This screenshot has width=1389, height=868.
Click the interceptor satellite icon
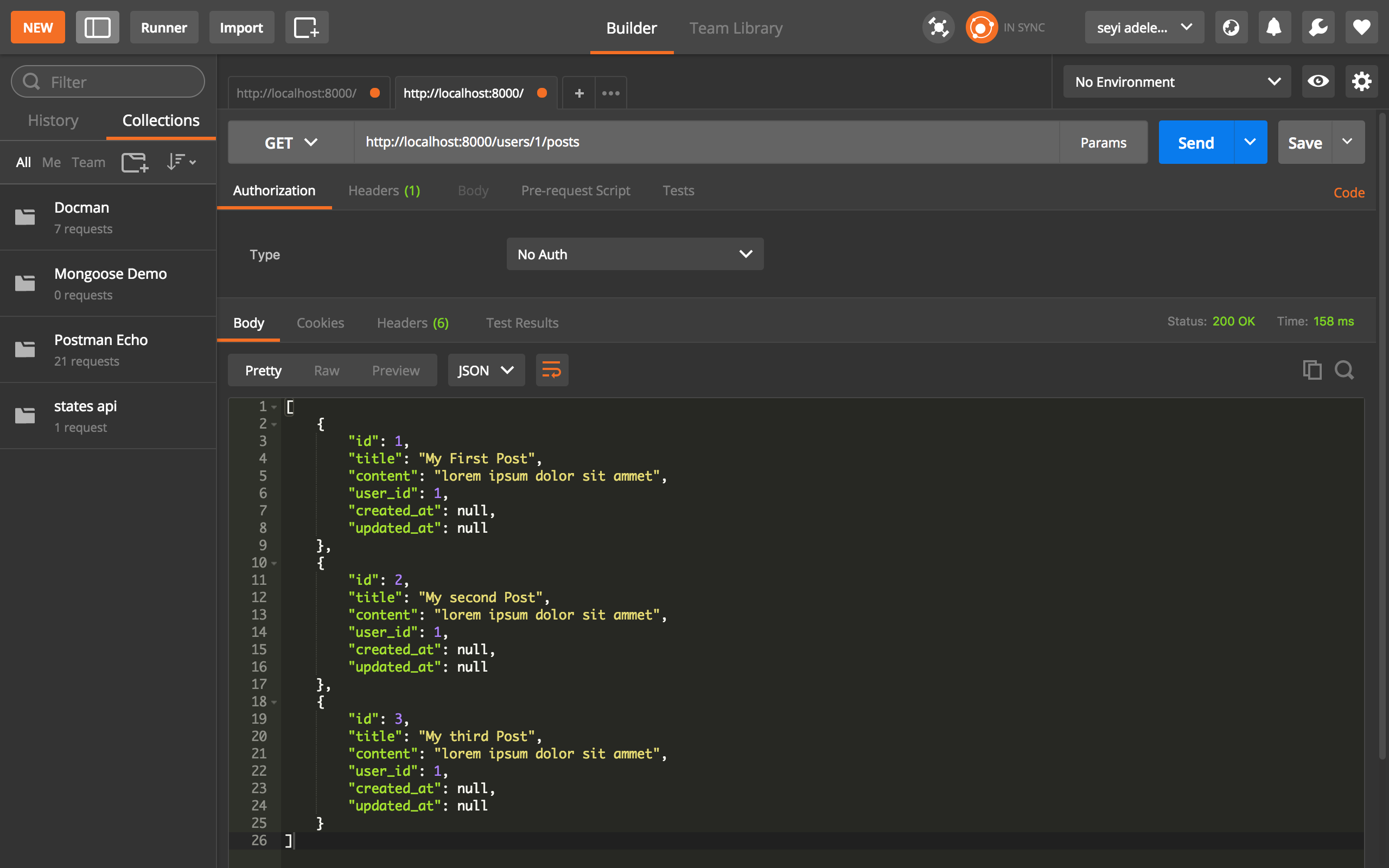click(x=938, y=28)
